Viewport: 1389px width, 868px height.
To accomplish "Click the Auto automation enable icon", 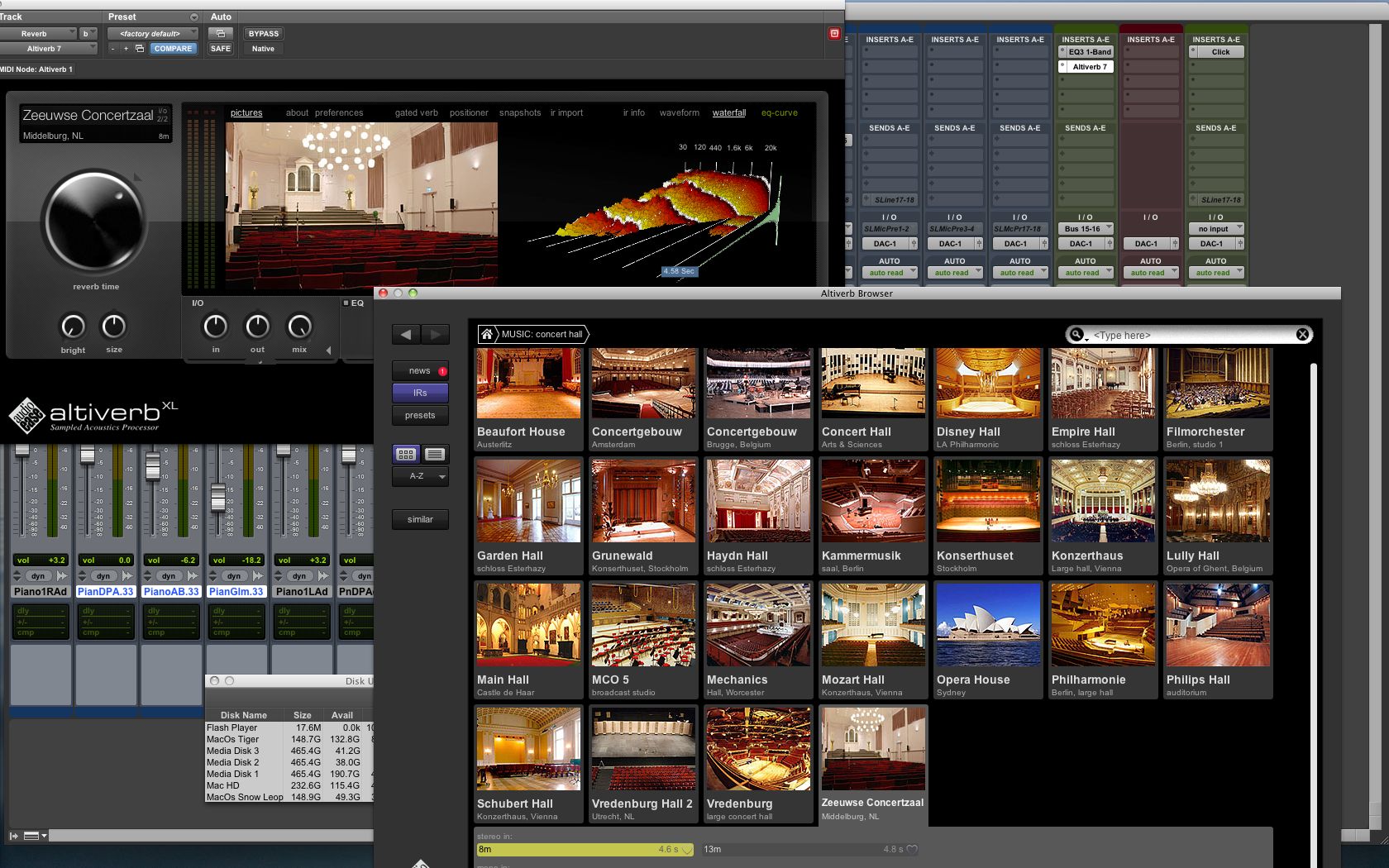I will pyautogui.click(x=221, y=34).
